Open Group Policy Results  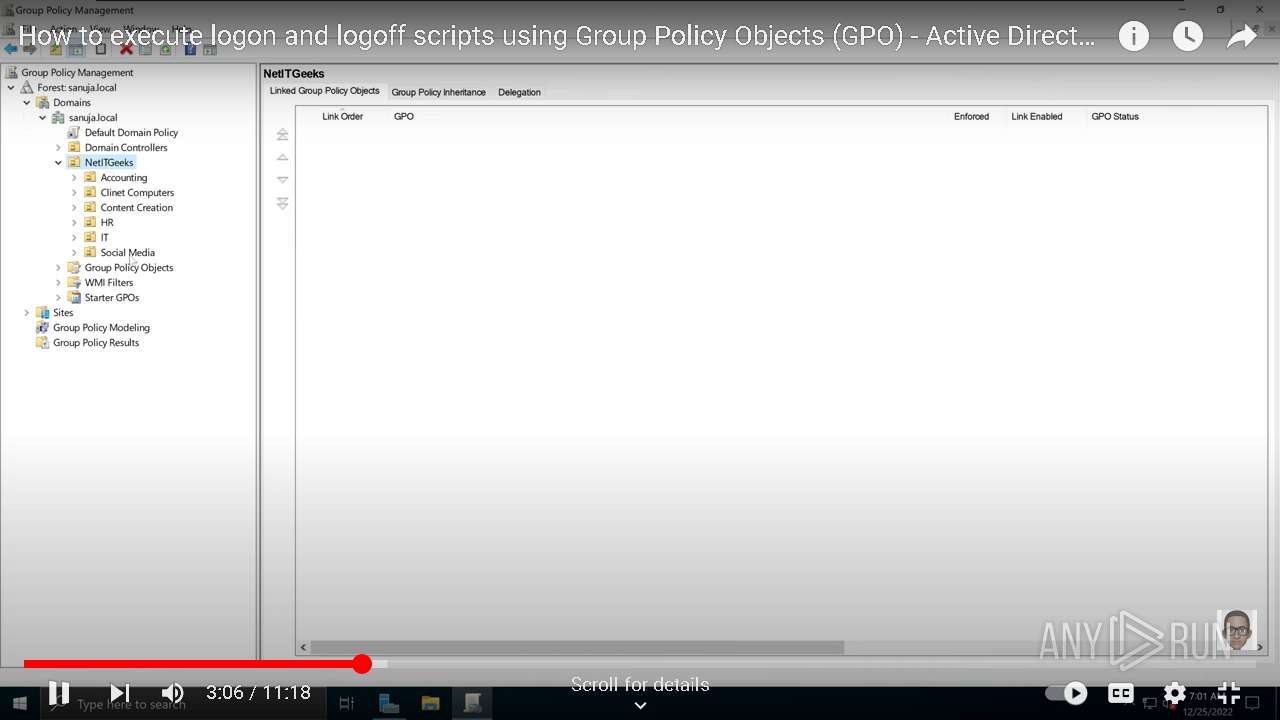tap(96, 343)
